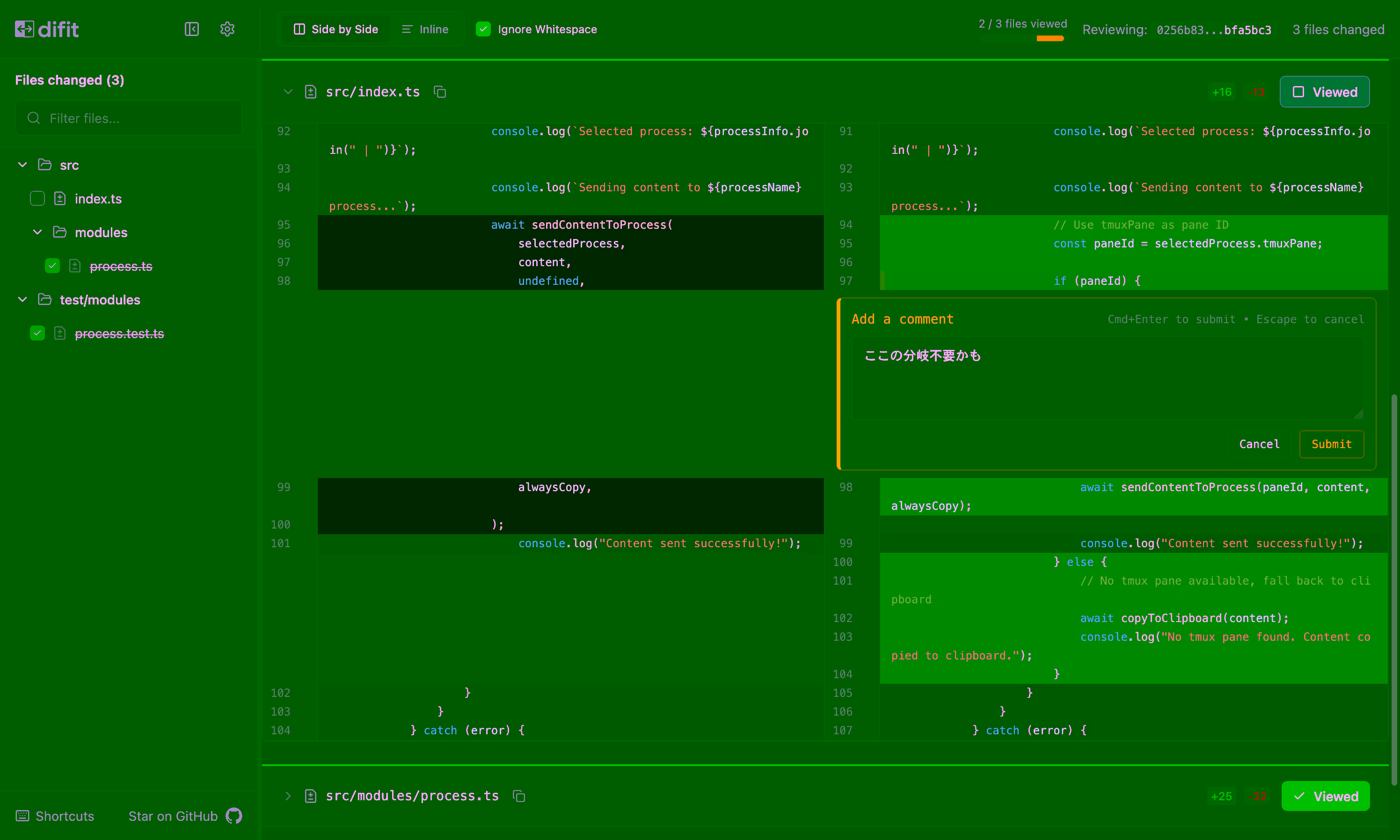Cancel the comment
Image resolution: width=1400 pixels, height=840 pixels.
1259,444
